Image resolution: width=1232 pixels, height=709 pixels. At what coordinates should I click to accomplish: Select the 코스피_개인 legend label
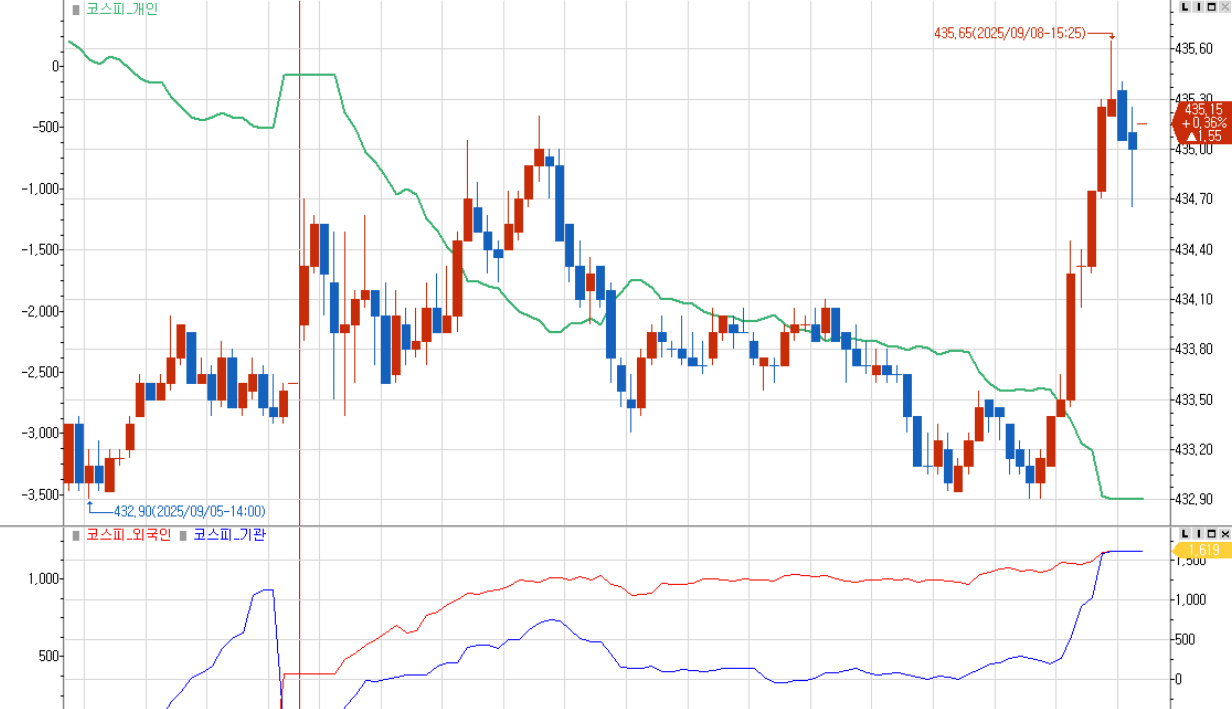coord(121,9)
